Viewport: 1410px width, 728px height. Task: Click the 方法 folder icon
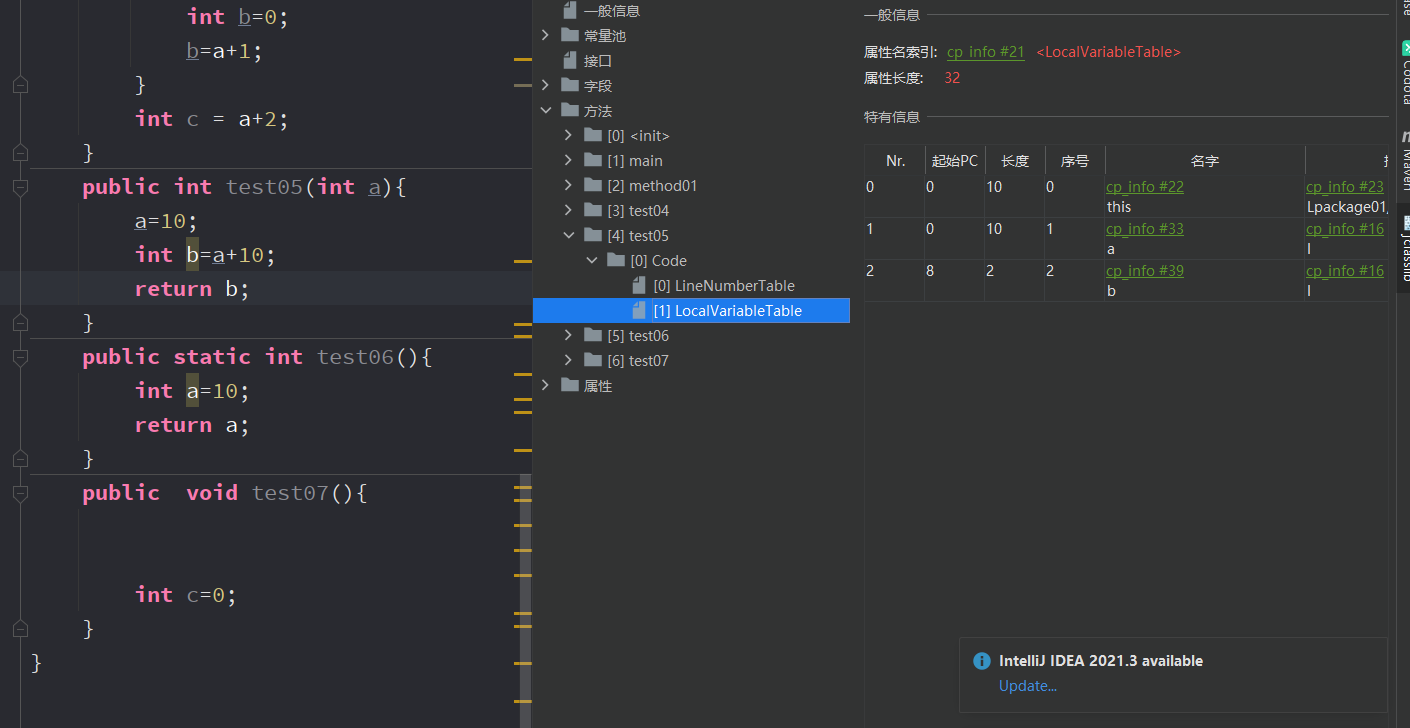click(x=570, y=110)
